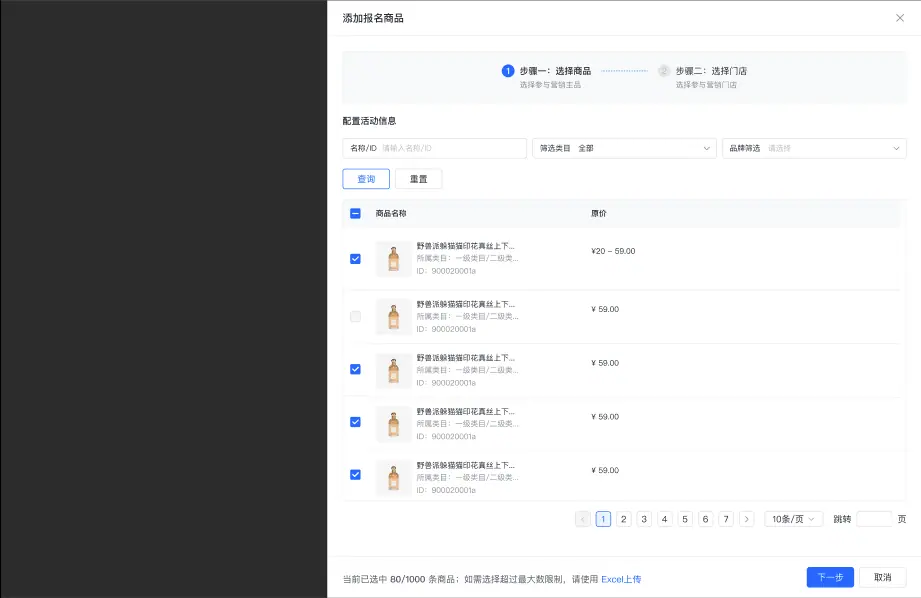Click the second product row thumbnail

click(394, 317)
